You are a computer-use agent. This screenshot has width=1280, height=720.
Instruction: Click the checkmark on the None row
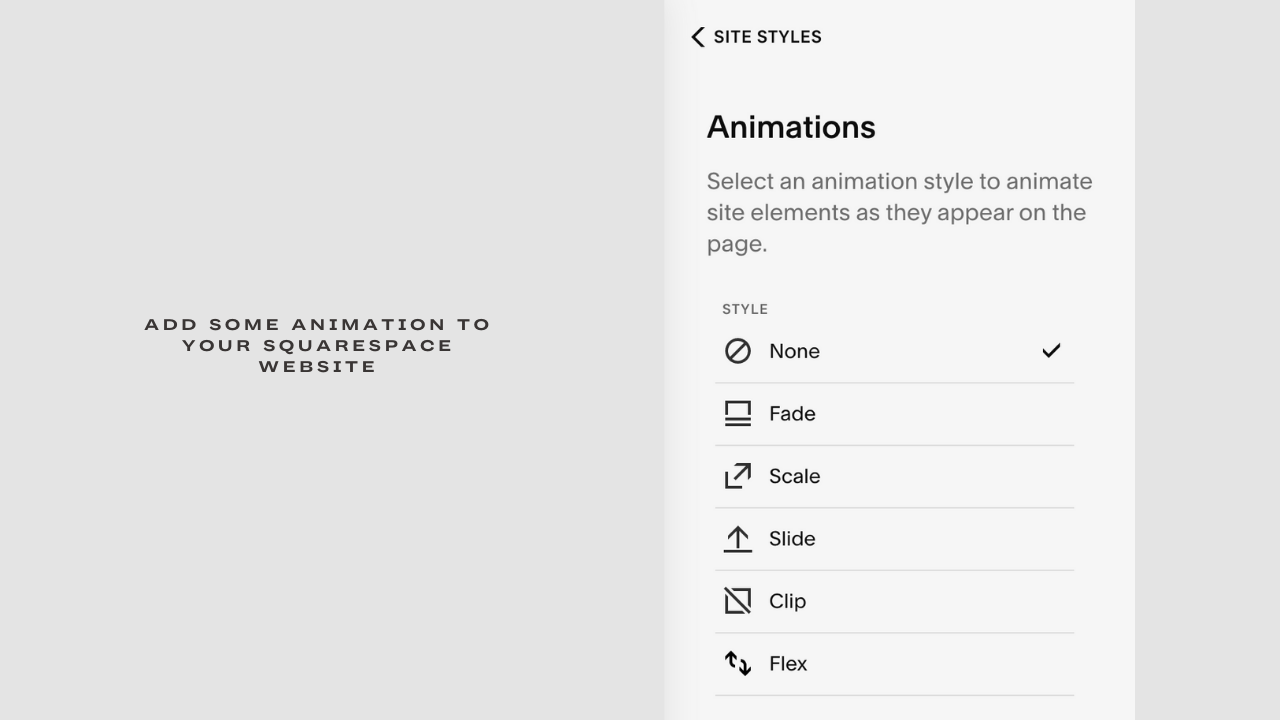point(1051,351)
